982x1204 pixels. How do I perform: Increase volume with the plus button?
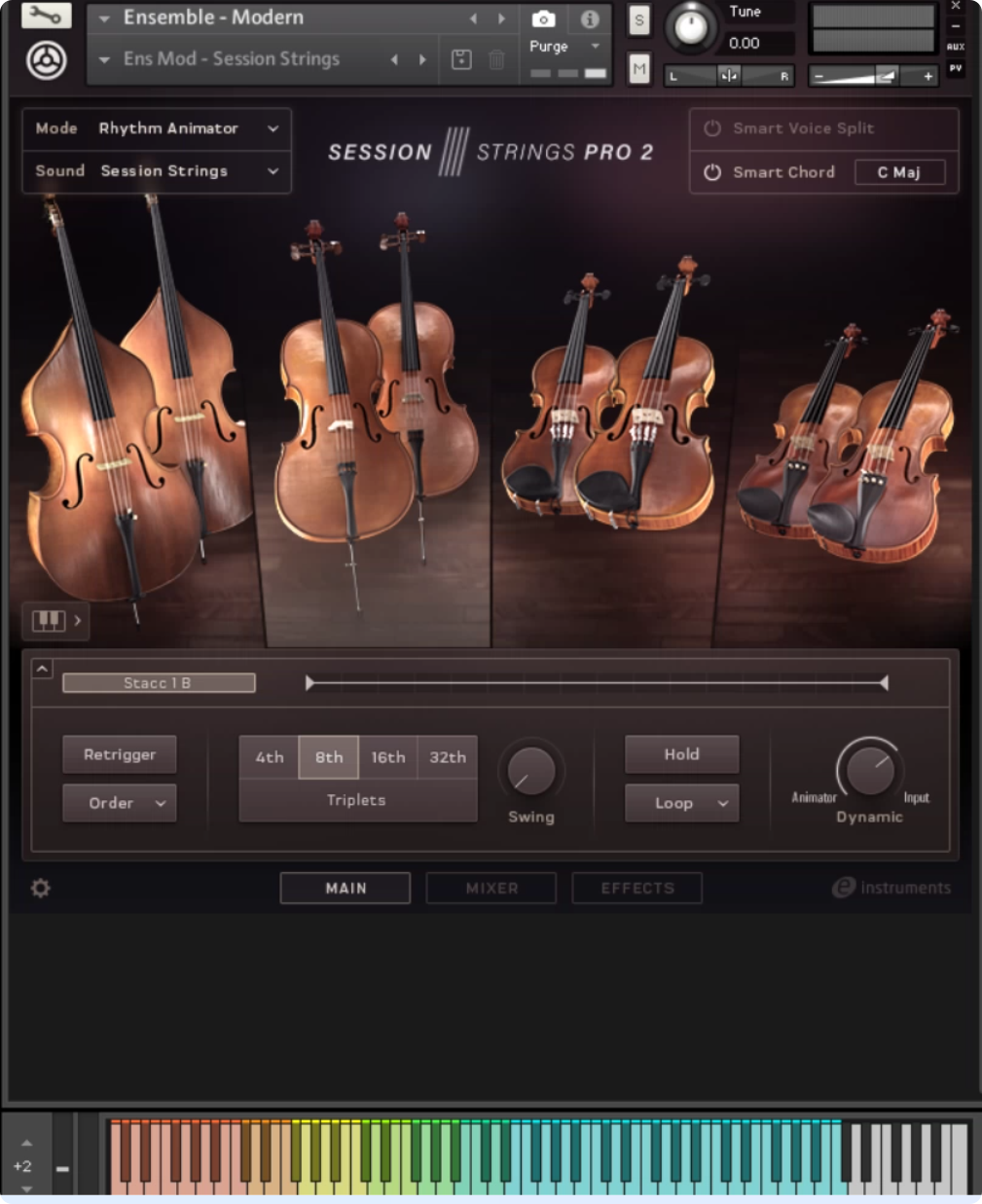point(928,76)
